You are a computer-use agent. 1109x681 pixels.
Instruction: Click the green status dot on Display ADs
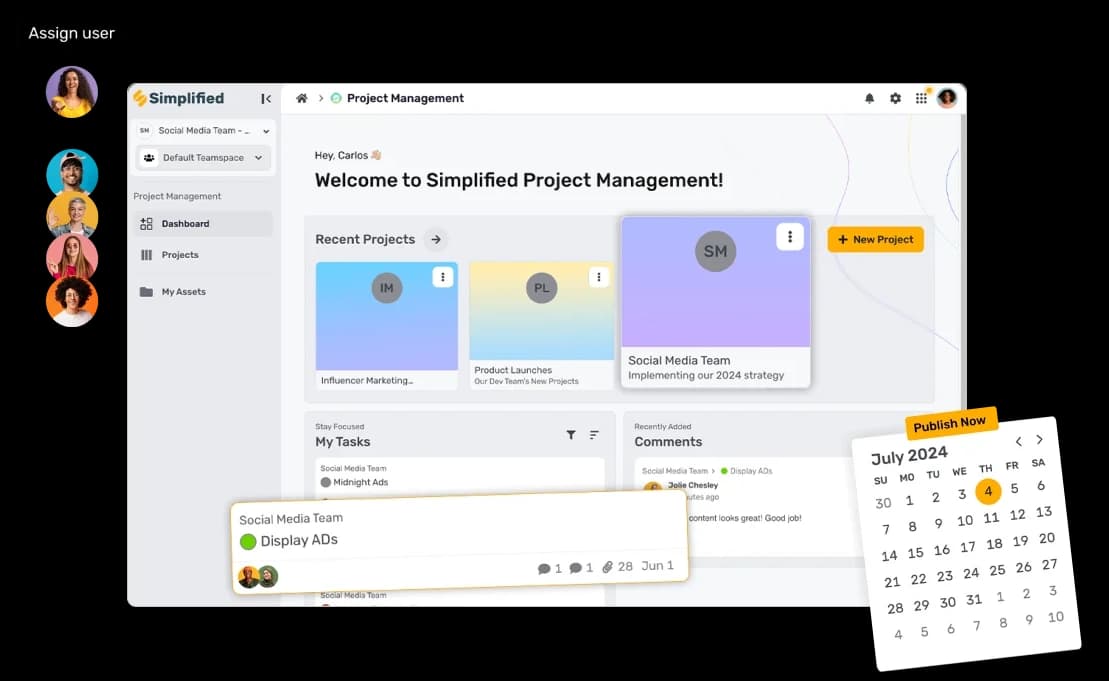(248, 542)
